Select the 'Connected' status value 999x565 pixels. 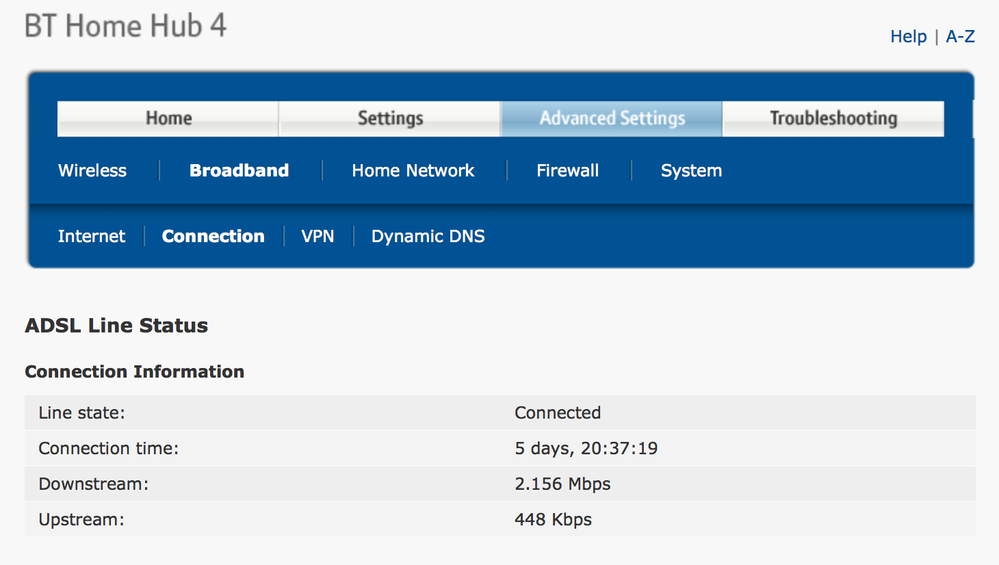[x=557, y=413]
